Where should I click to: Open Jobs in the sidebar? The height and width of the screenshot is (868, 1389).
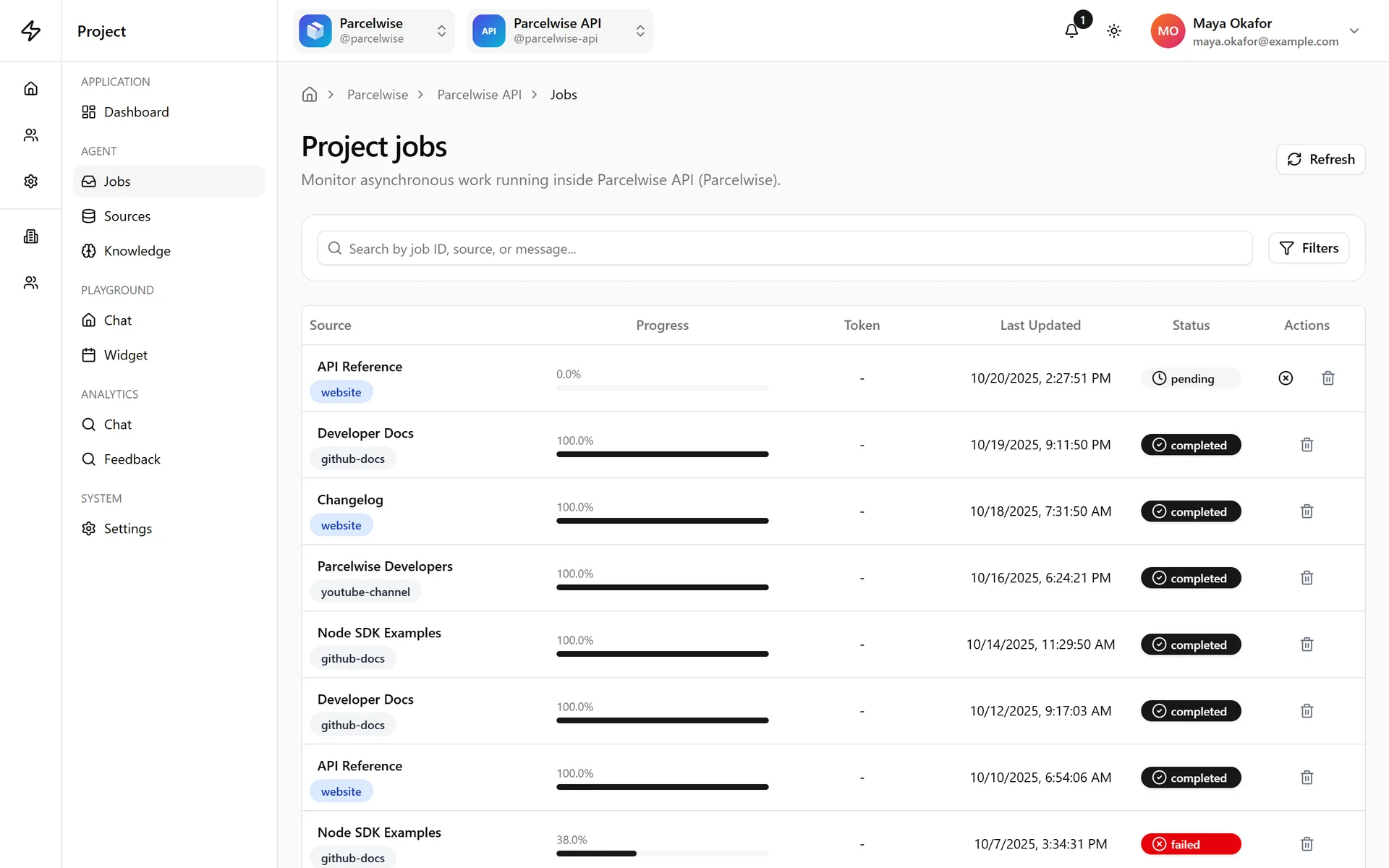[169, 181]
